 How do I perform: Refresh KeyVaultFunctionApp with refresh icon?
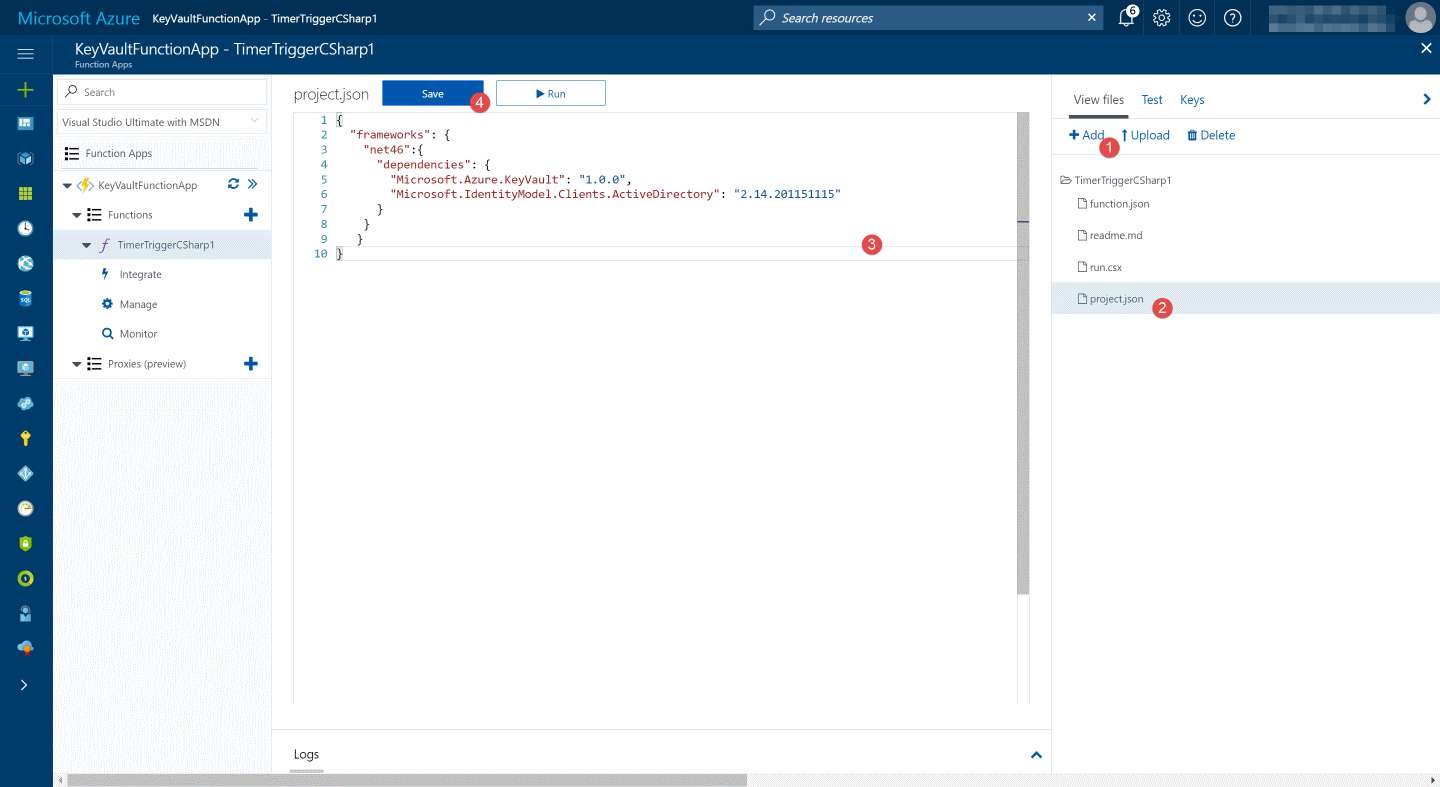233,184
